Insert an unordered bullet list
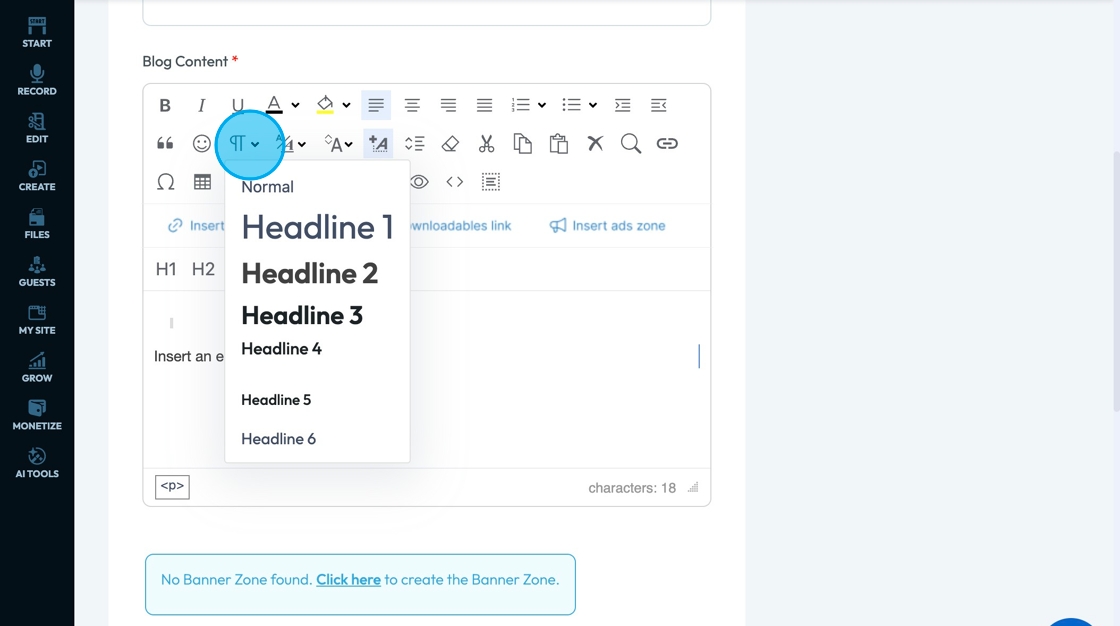The height and width of the screenshot is (626, 1120). click(x=571, y=106)
